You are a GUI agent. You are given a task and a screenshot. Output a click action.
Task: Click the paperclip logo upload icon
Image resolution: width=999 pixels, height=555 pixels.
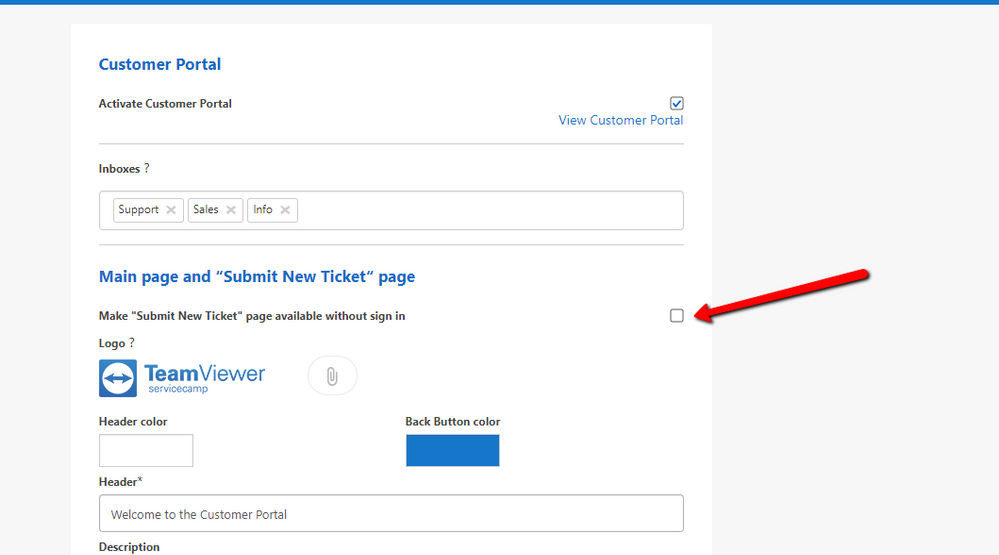point(332,376)
